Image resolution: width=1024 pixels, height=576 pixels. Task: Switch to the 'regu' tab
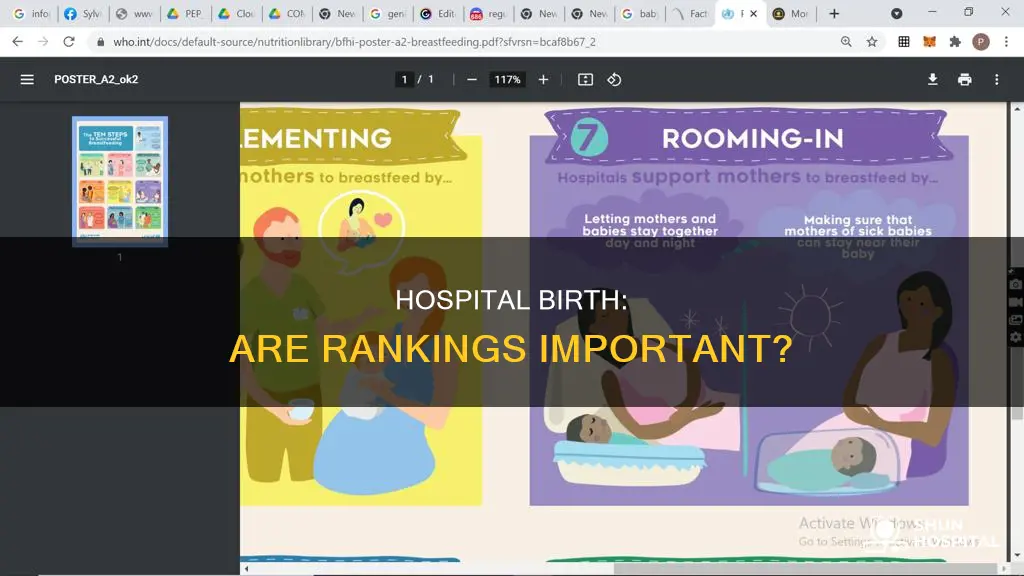[488, 14]
